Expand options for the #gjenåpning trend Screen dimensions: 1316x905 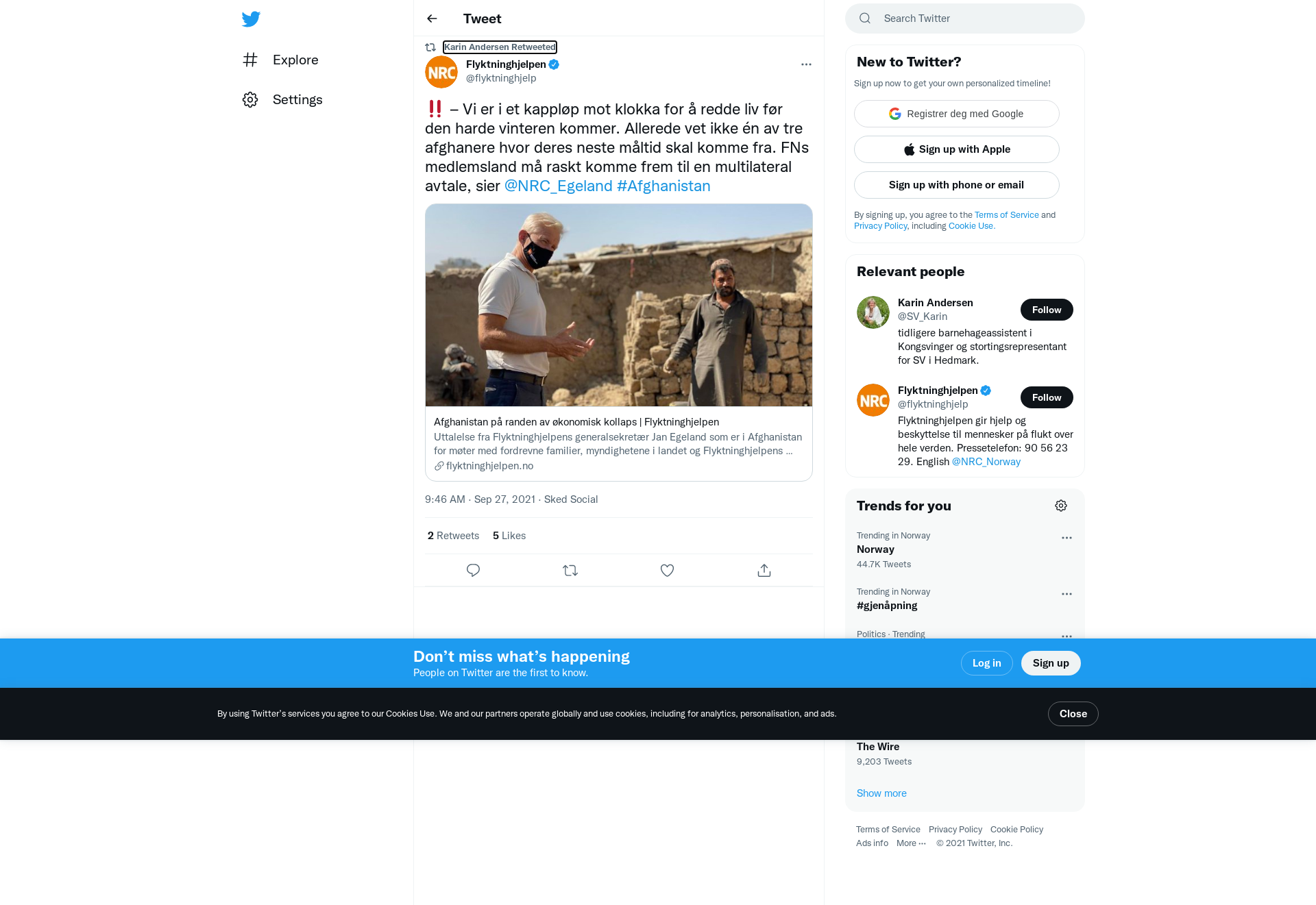[x=1067, y=594]
